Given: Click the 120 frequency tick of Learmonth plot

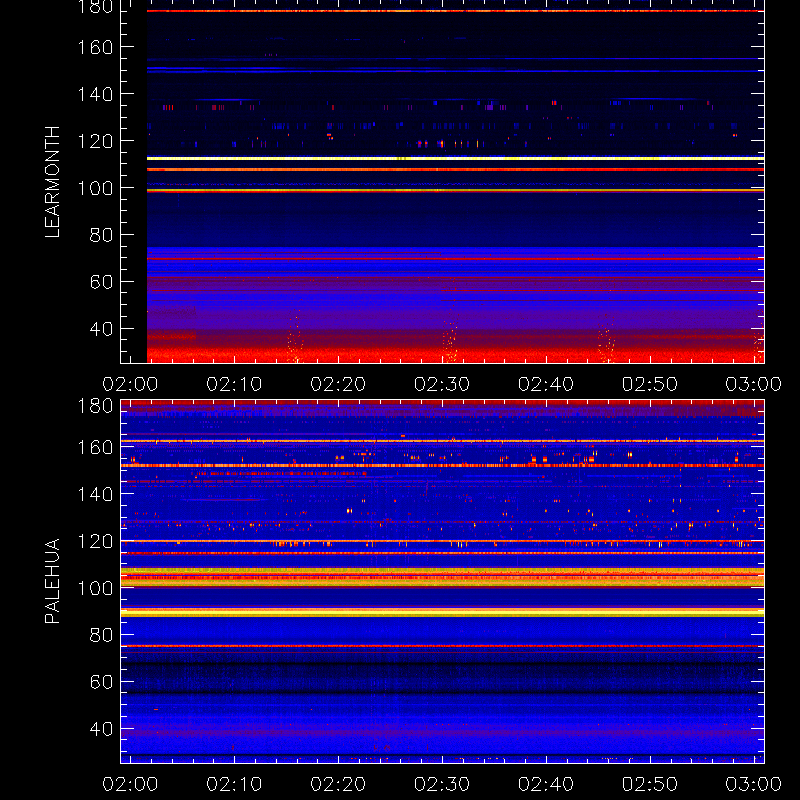Looking at the screenshot, I should 95,141.
